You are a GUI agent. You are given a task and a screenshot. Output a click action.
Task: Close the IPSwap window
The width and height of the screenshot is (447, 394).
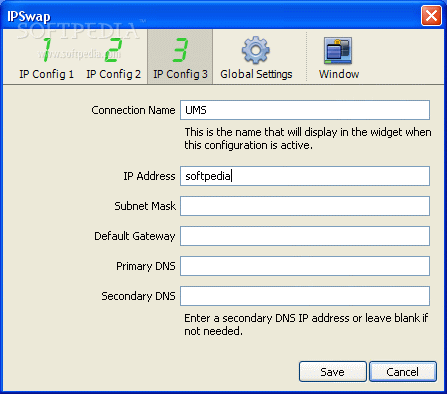(x=431, y=15)
